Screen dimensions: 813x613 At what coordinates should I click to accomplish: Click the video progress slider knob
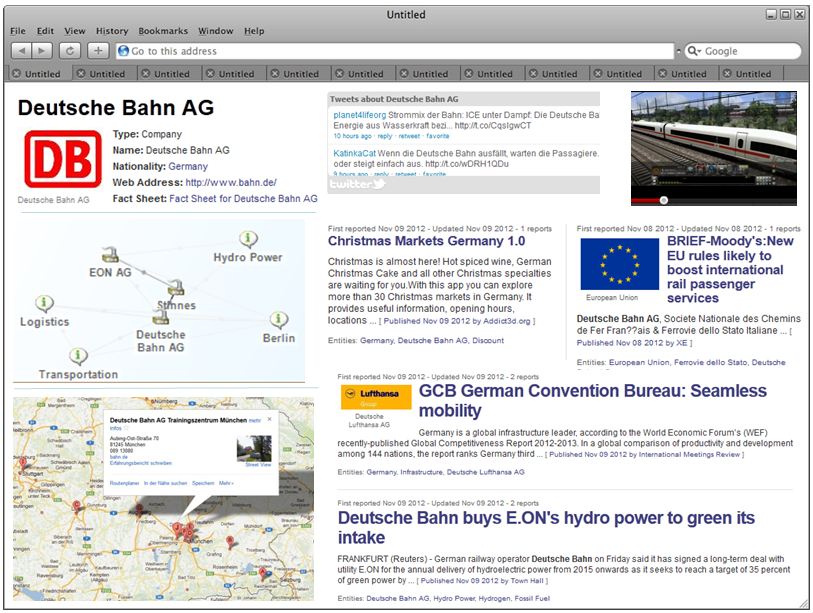(664, 200)
